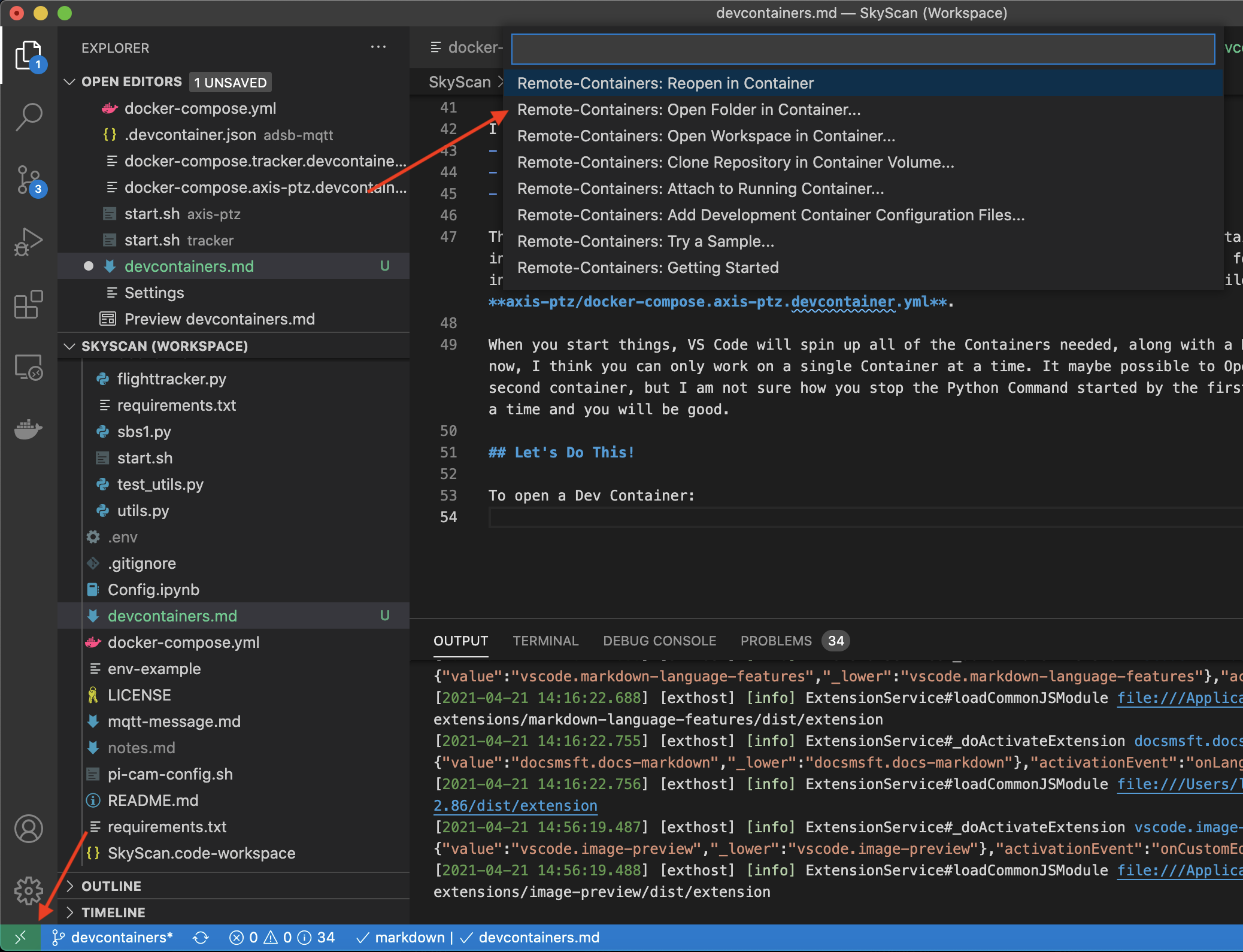
Task: Choose Remote-Containers: Open Folder in Container
Action: pyautogui.click(x=863, y=110)
